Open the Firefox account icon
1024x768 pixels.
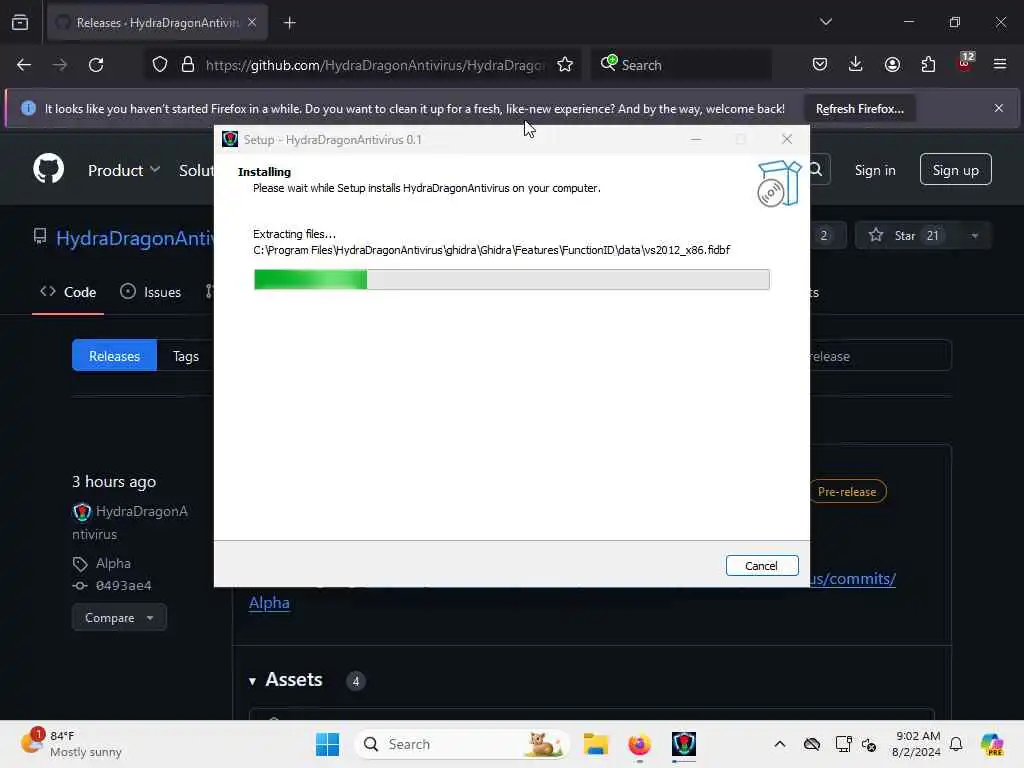892,64
